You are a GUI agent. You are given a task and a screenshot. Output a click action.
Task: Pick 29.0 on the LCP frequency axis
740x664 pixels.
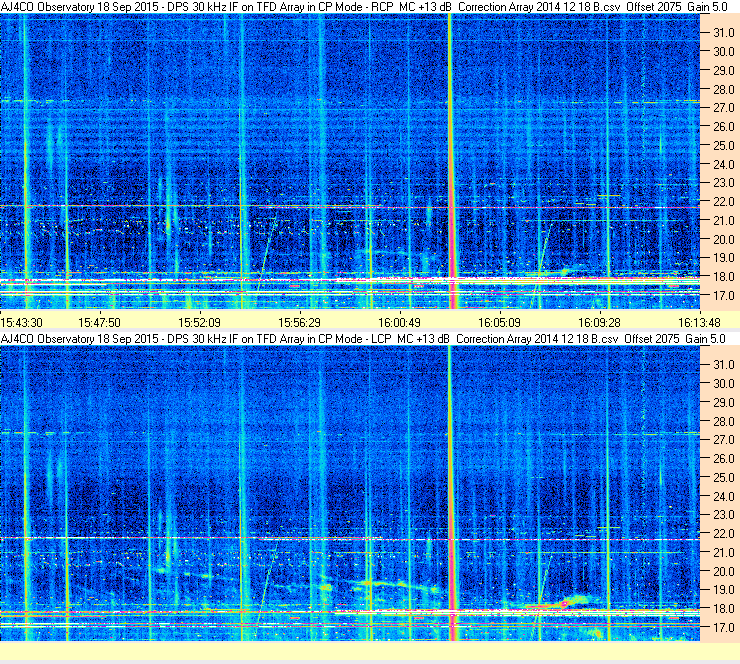pyautogui.click(x=723, y=403)
